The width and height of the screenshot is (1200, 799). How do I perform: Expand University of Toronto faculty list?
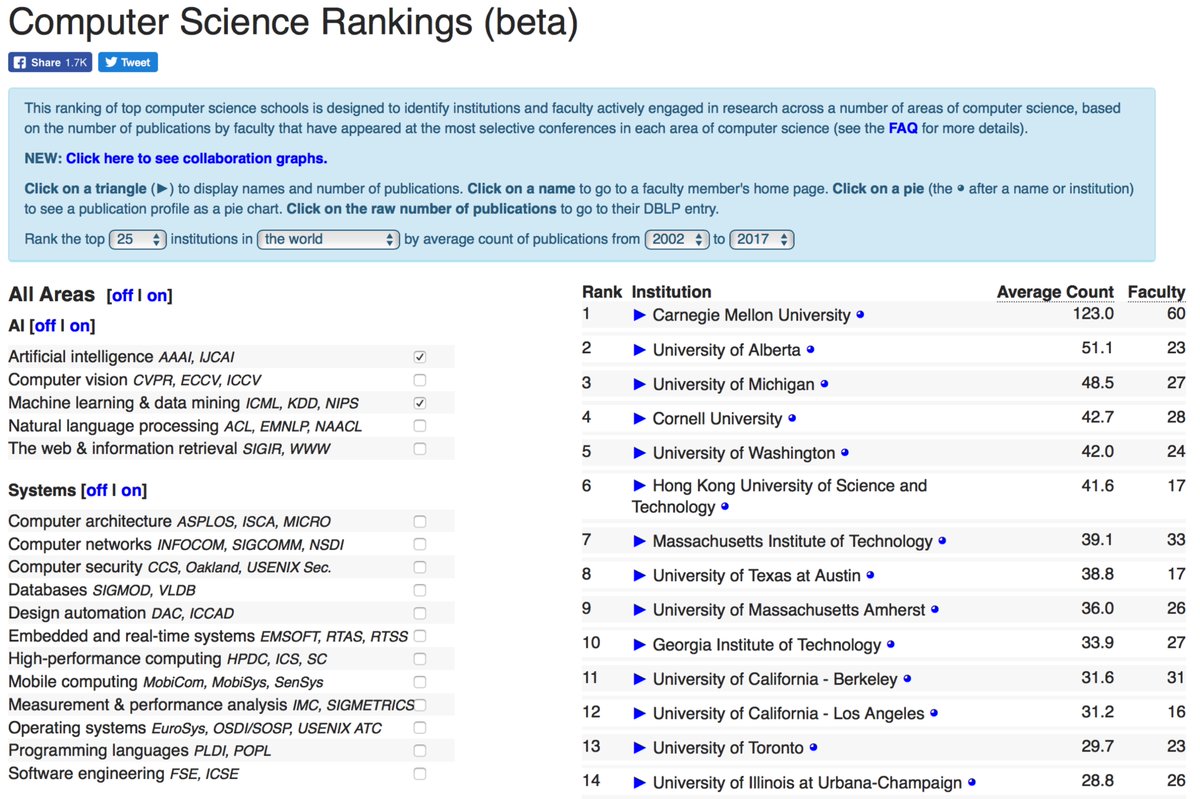coord(640,748)
